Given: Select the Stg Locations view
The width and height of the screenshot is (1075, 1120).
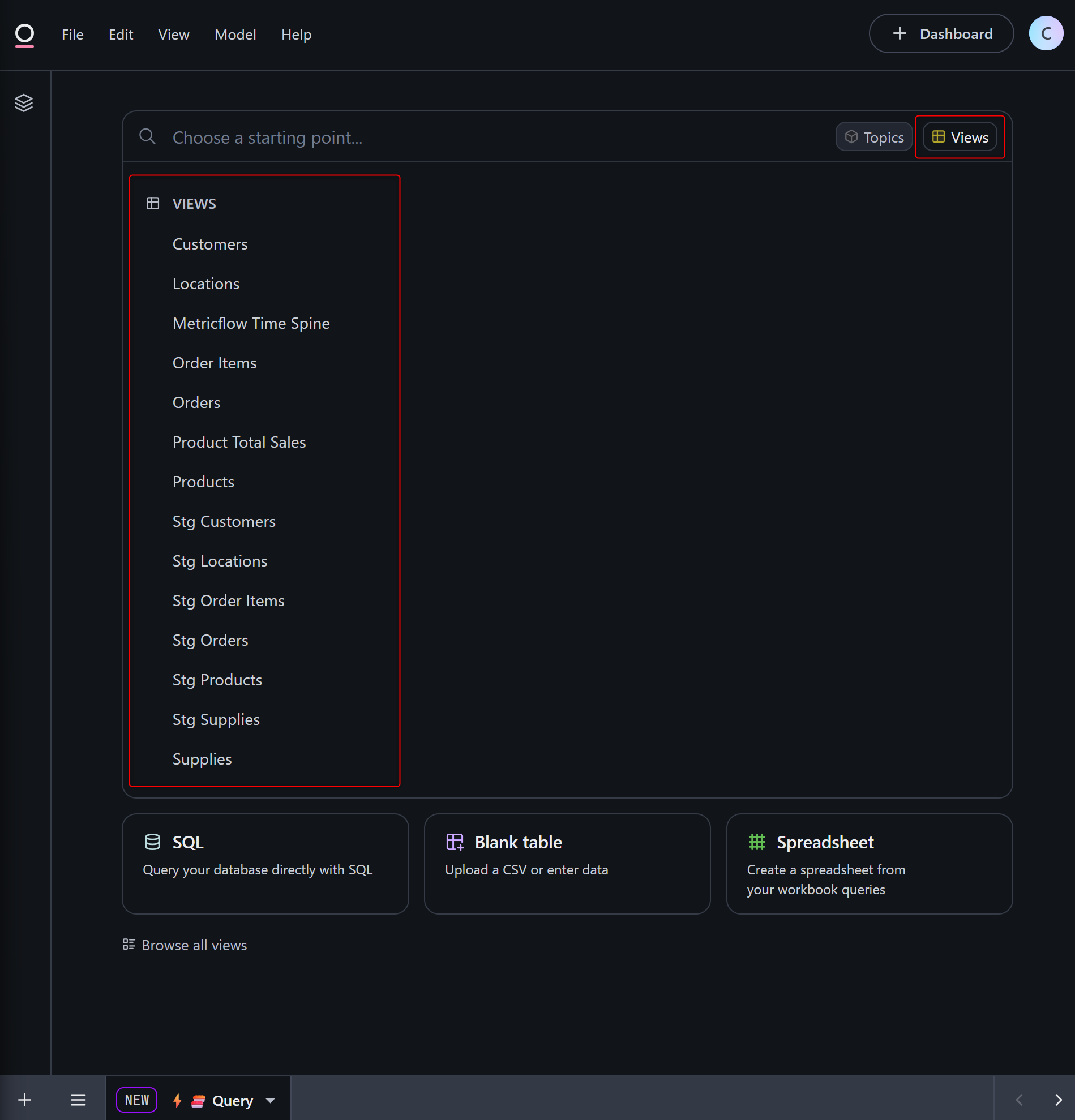Looking at the screenshot, I should coord(220,561).
